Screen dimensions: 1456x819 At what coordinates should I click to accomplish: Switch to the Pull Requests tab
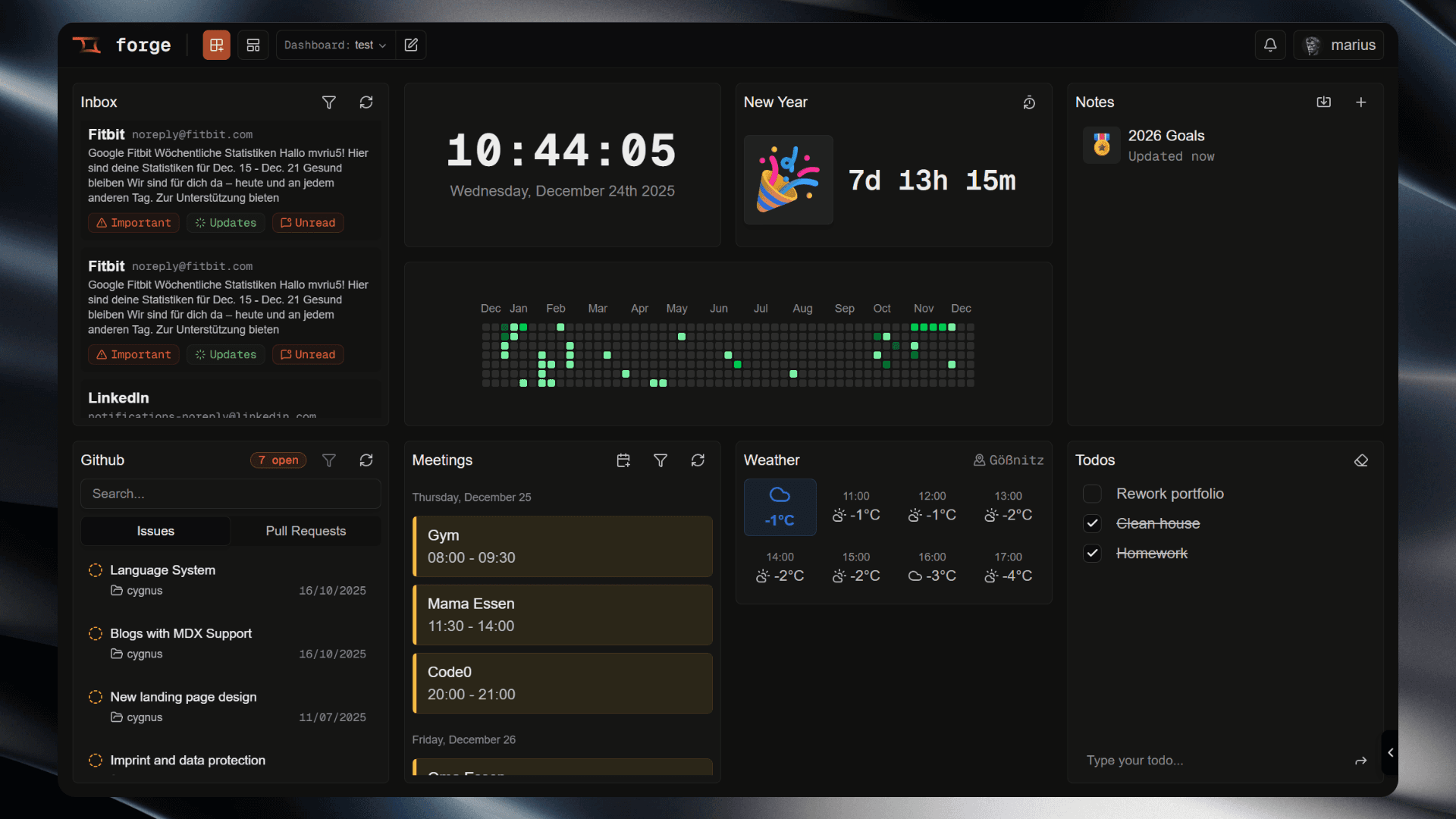coord(306,531)
